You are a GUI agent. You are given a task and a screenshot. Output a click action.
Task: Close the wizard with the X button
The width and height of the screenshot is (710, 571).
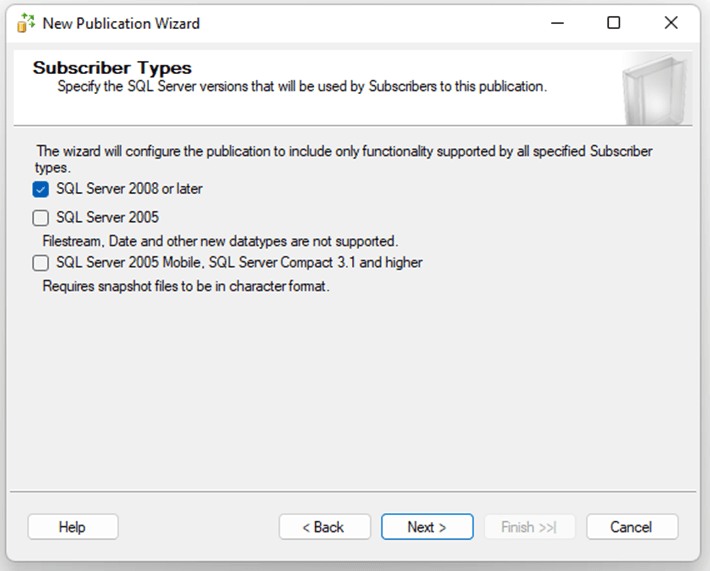tap(671, 23)
